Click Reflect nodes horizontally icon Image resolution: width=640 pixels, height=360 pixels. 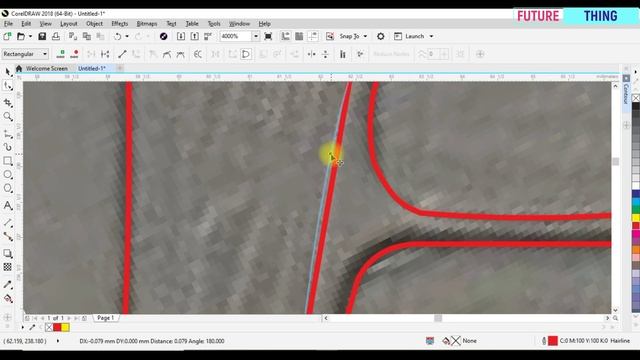[311, 54]
